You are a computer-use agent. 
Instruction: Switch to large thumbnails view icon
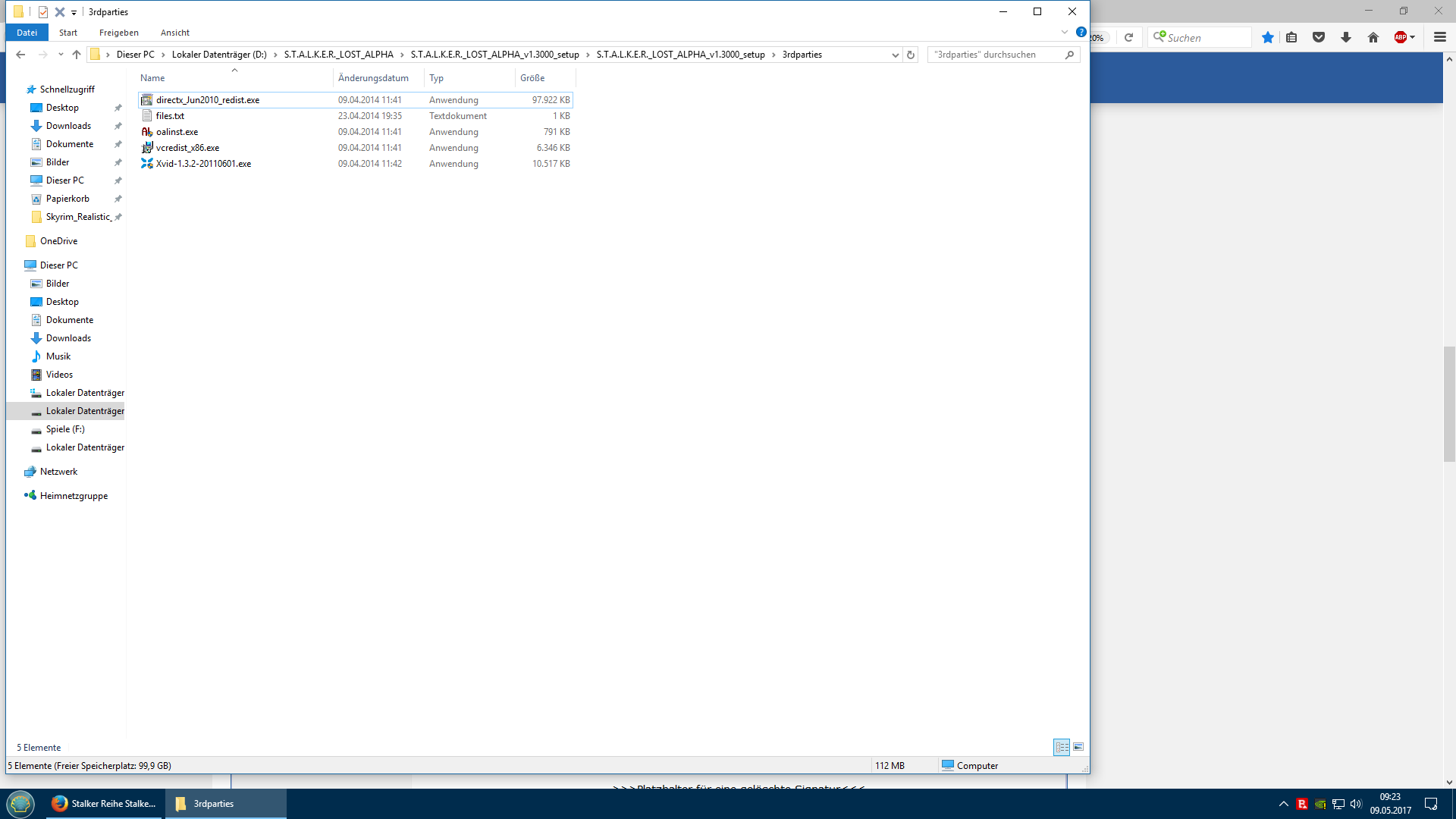point(1078,747)
